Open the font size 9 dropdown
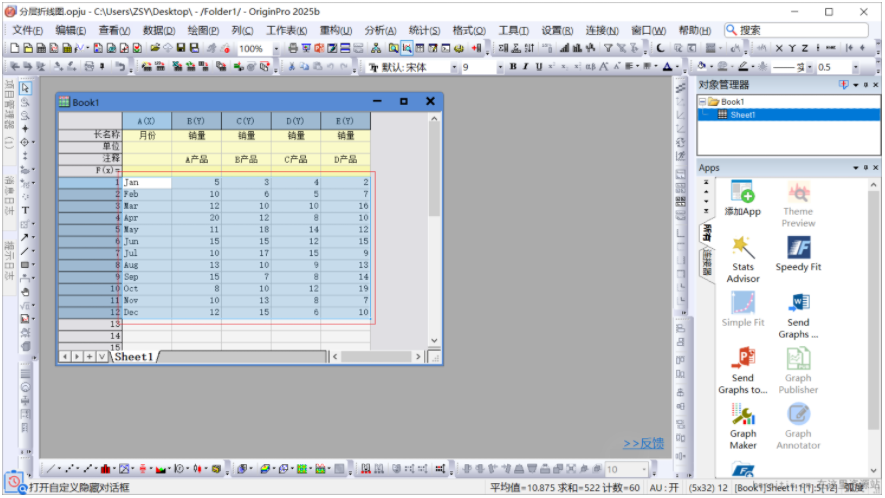 [x=500, y=67]
